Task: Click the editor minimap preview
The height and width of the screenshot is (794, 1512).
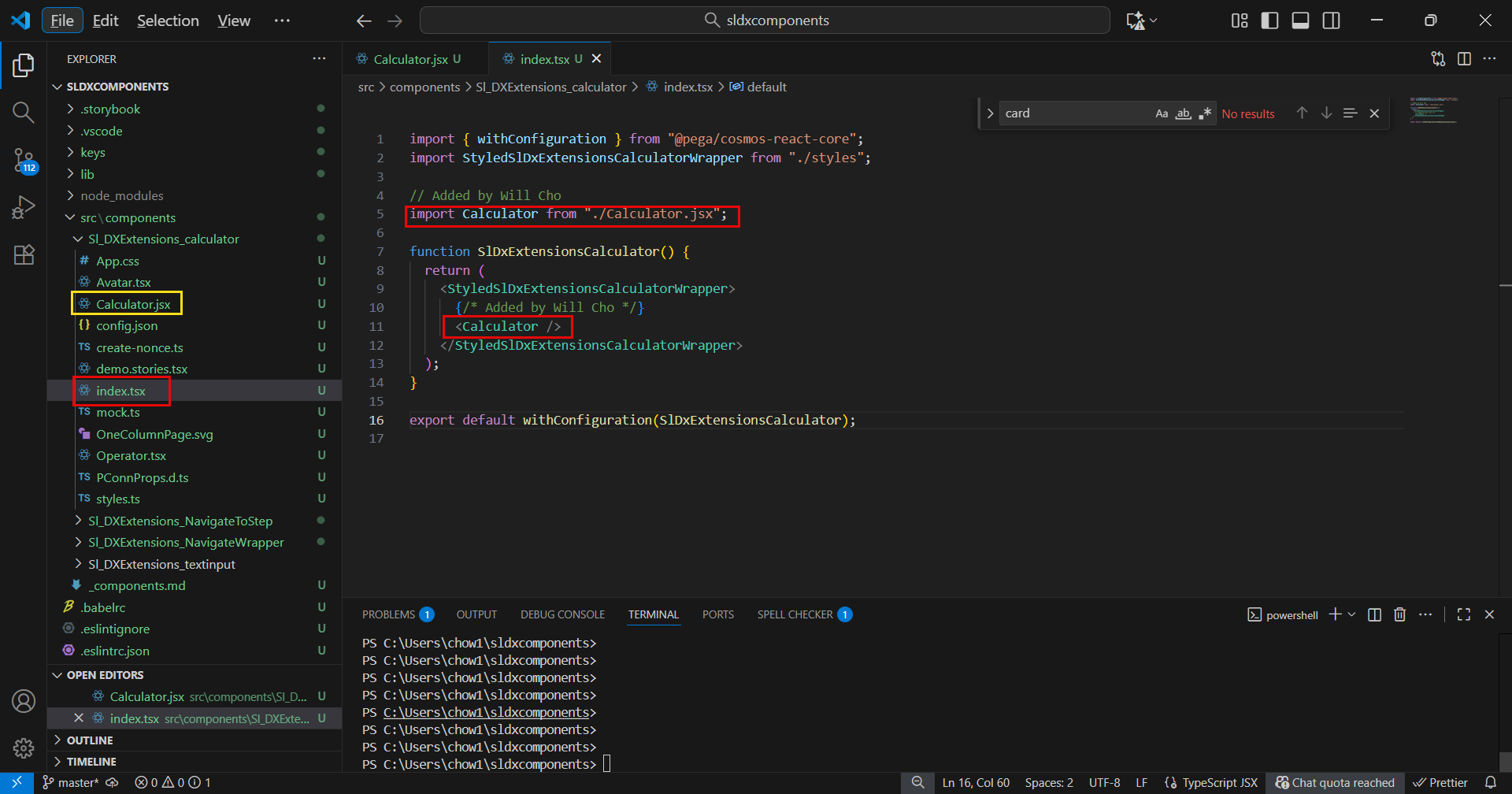Action: tap(1433, 111)
